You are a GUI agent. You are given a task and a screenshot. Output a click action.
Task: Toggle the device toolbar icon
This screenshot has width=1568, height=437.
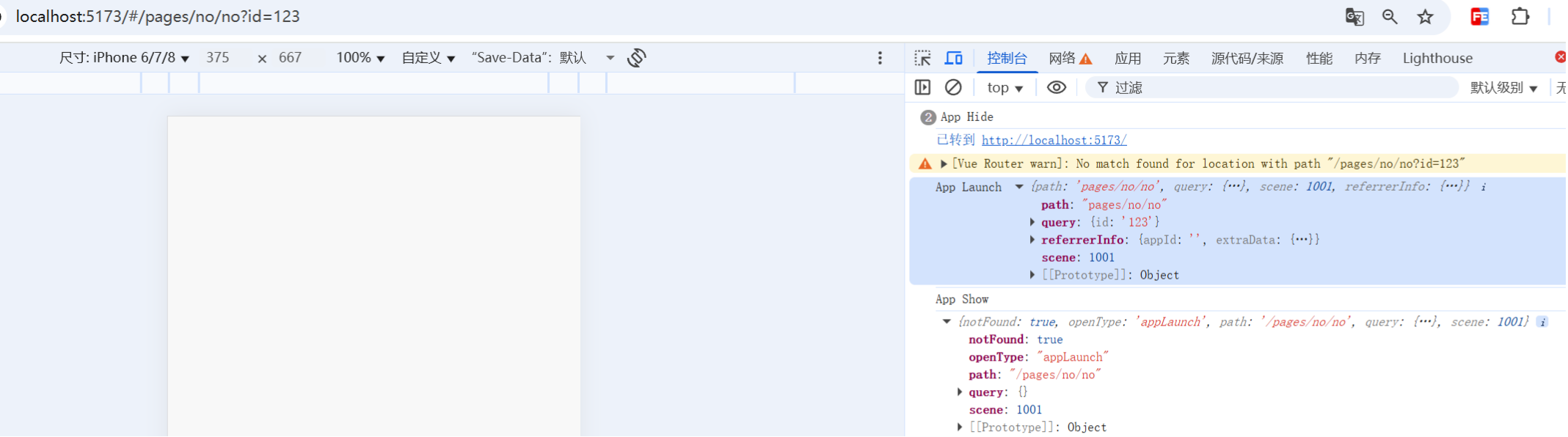pyautogui.click(x=953, y=58)
